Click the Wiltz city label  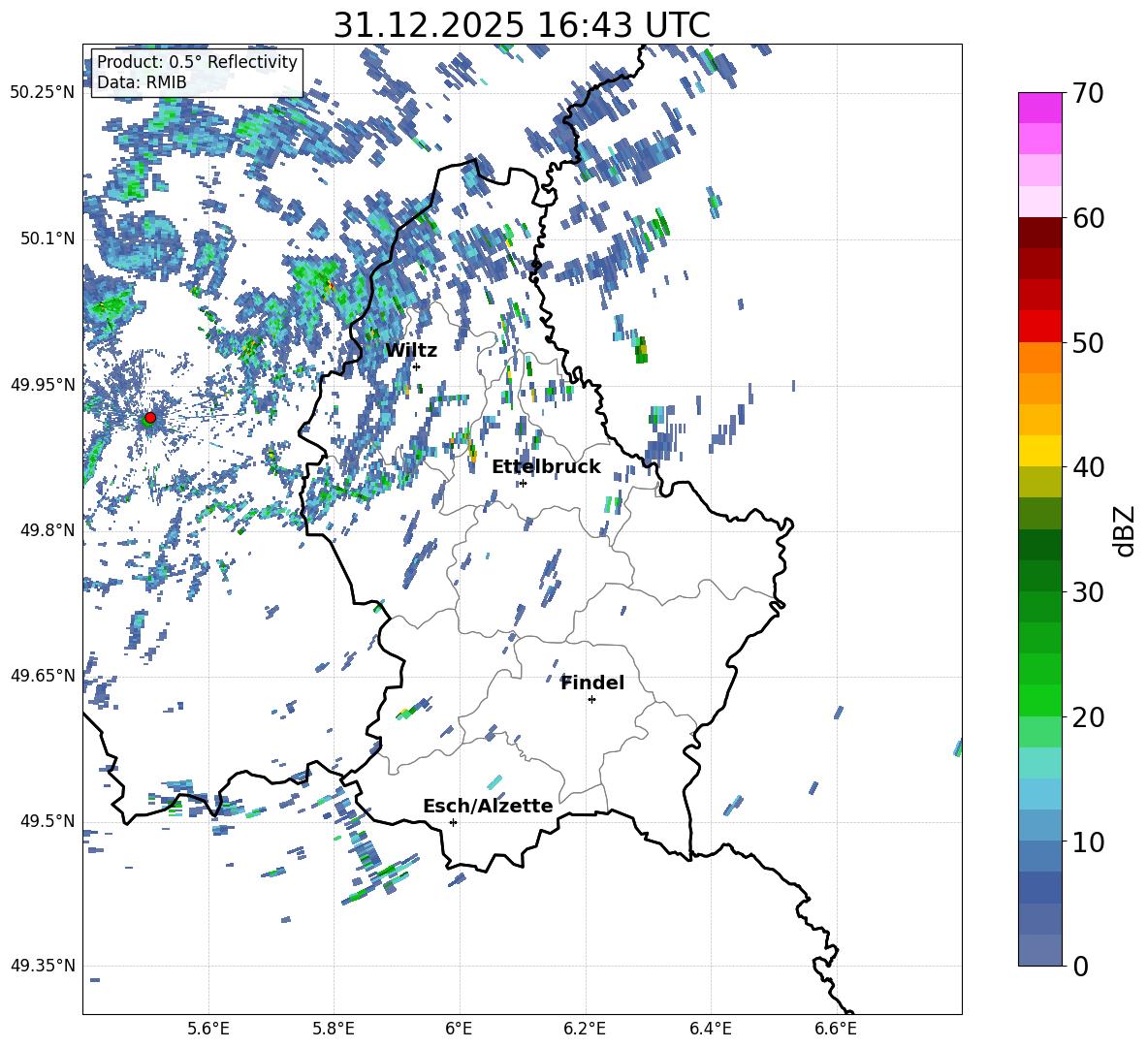point(411,351)
